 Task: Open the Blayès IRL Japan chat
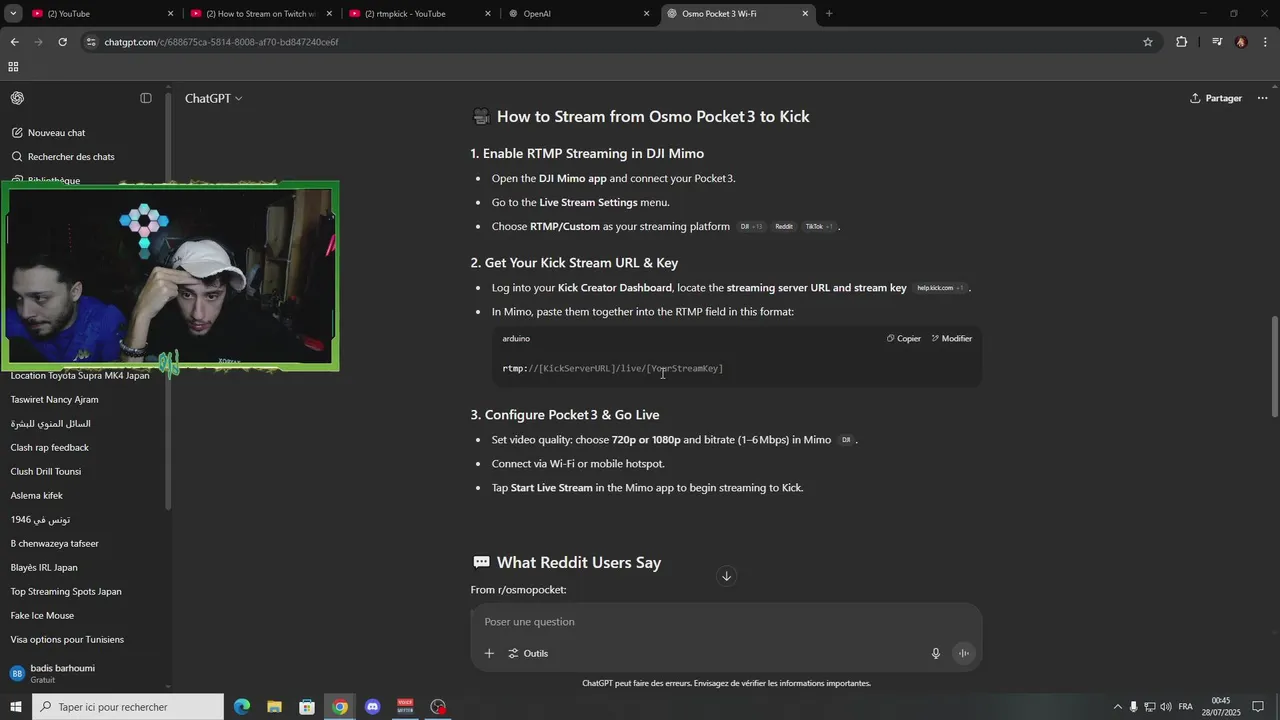(44, 568)
